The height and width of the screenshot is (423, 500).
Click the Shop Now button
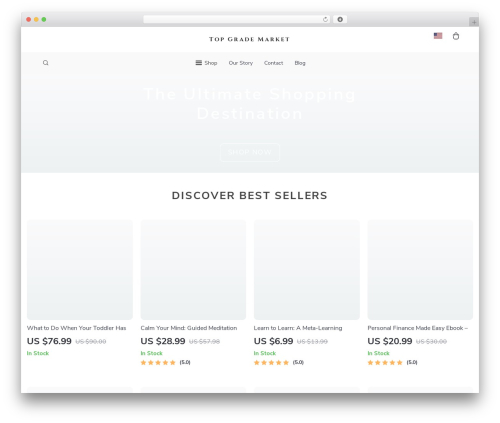250,152
